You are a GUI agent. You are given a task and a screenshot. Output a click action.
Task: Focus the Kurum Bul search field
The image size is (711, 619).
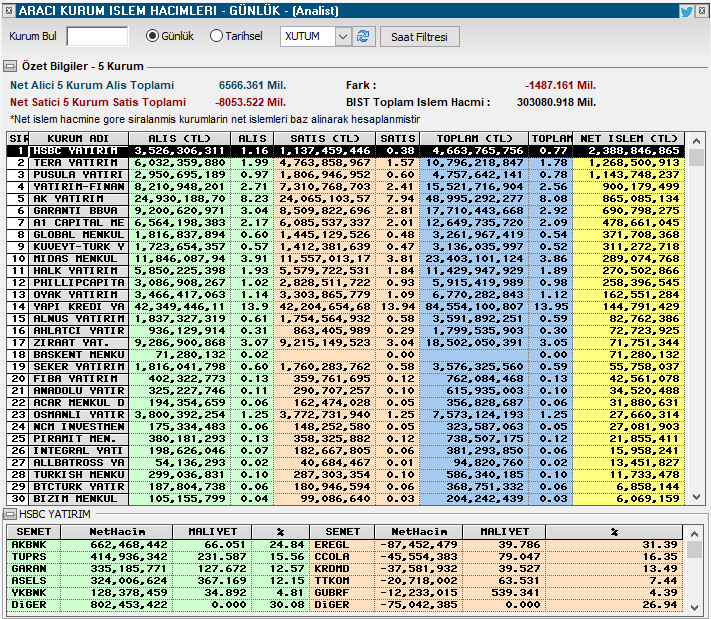97,36
